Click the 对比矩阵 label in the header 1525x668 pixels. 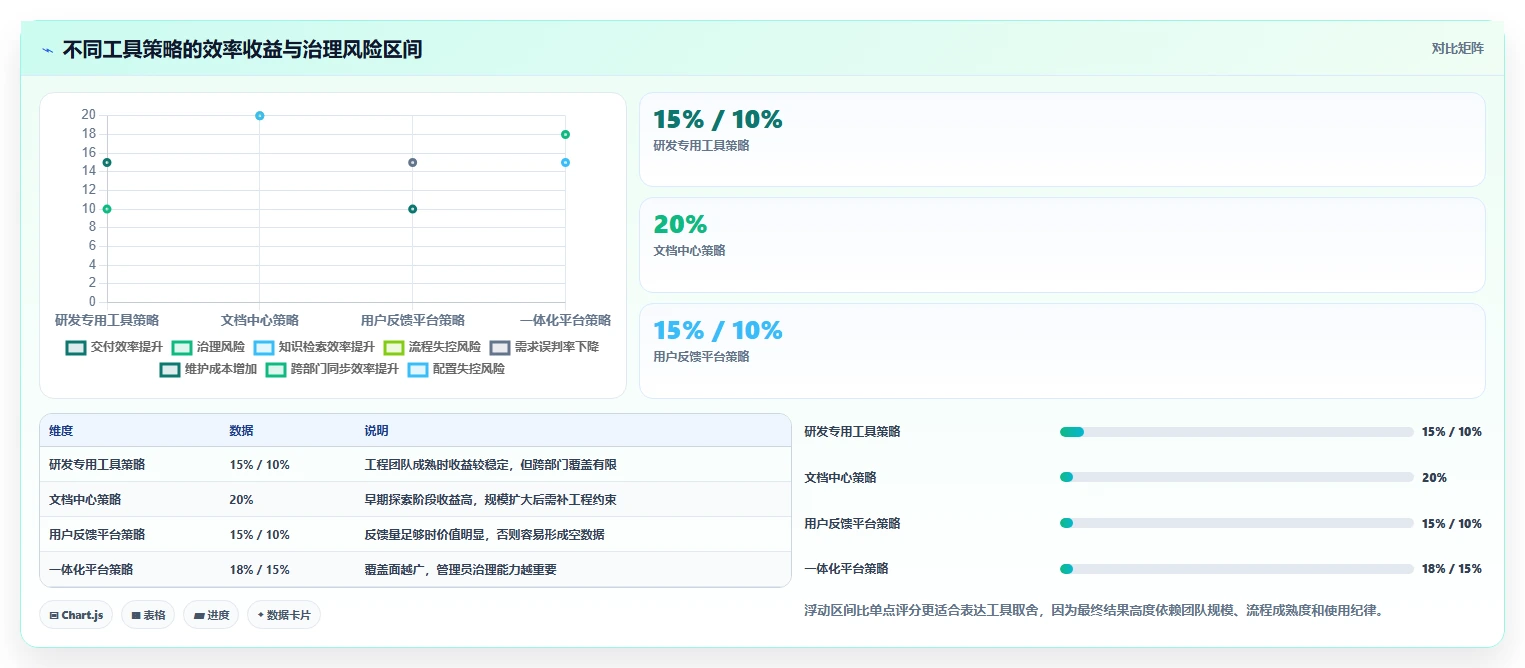point(1457,48)
